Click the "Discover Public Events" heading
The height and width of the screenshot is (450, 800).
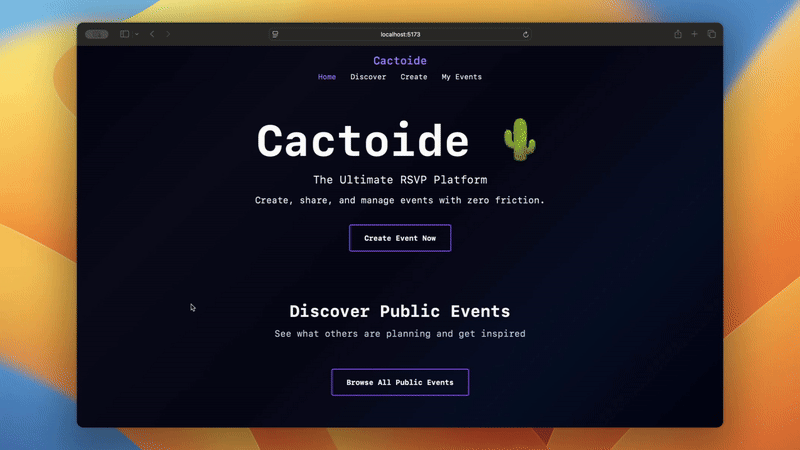[x=400, y=311]
